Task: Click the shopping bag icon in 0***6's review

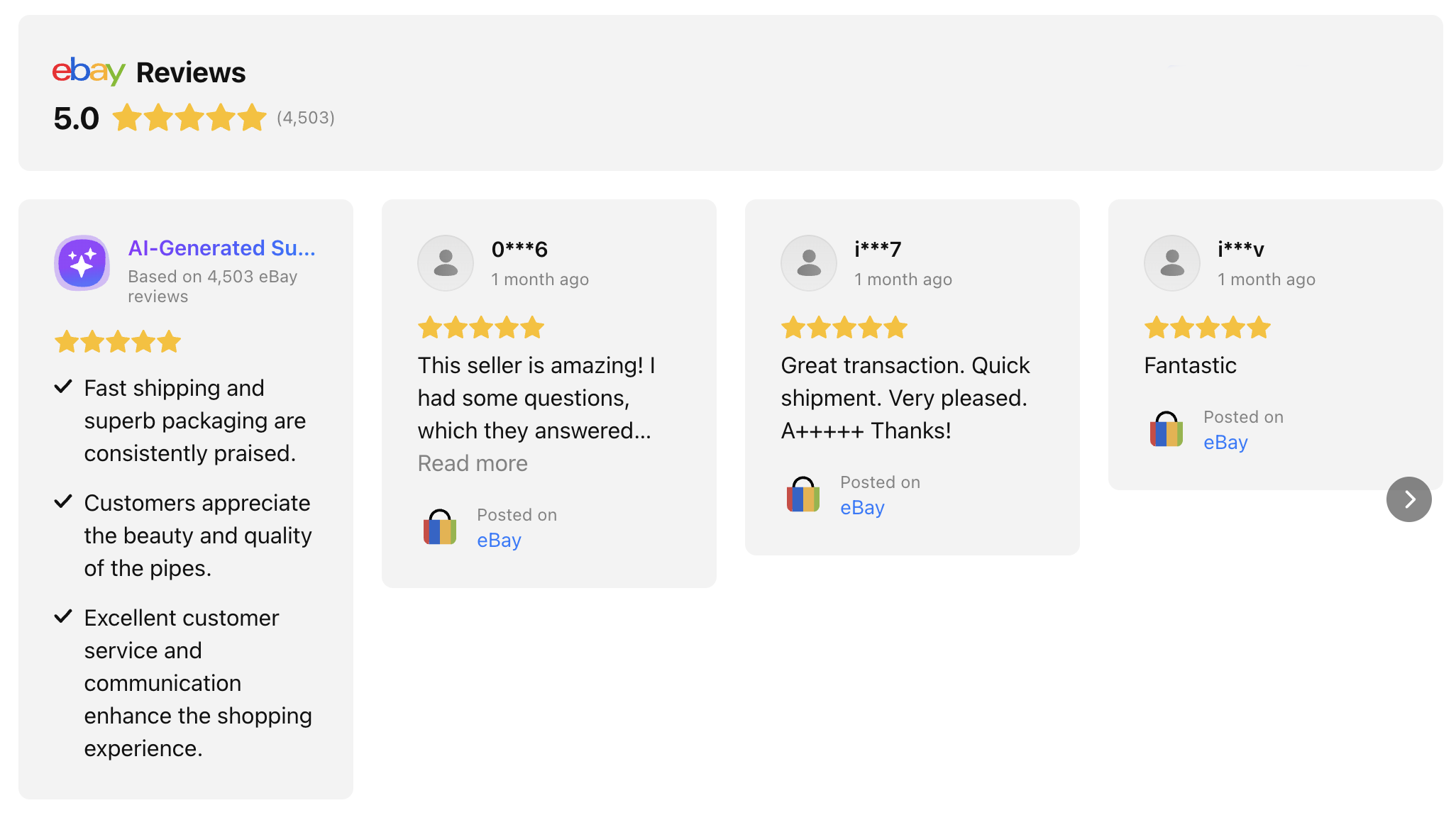Action: pyautogui.click(x=440, y=528)
